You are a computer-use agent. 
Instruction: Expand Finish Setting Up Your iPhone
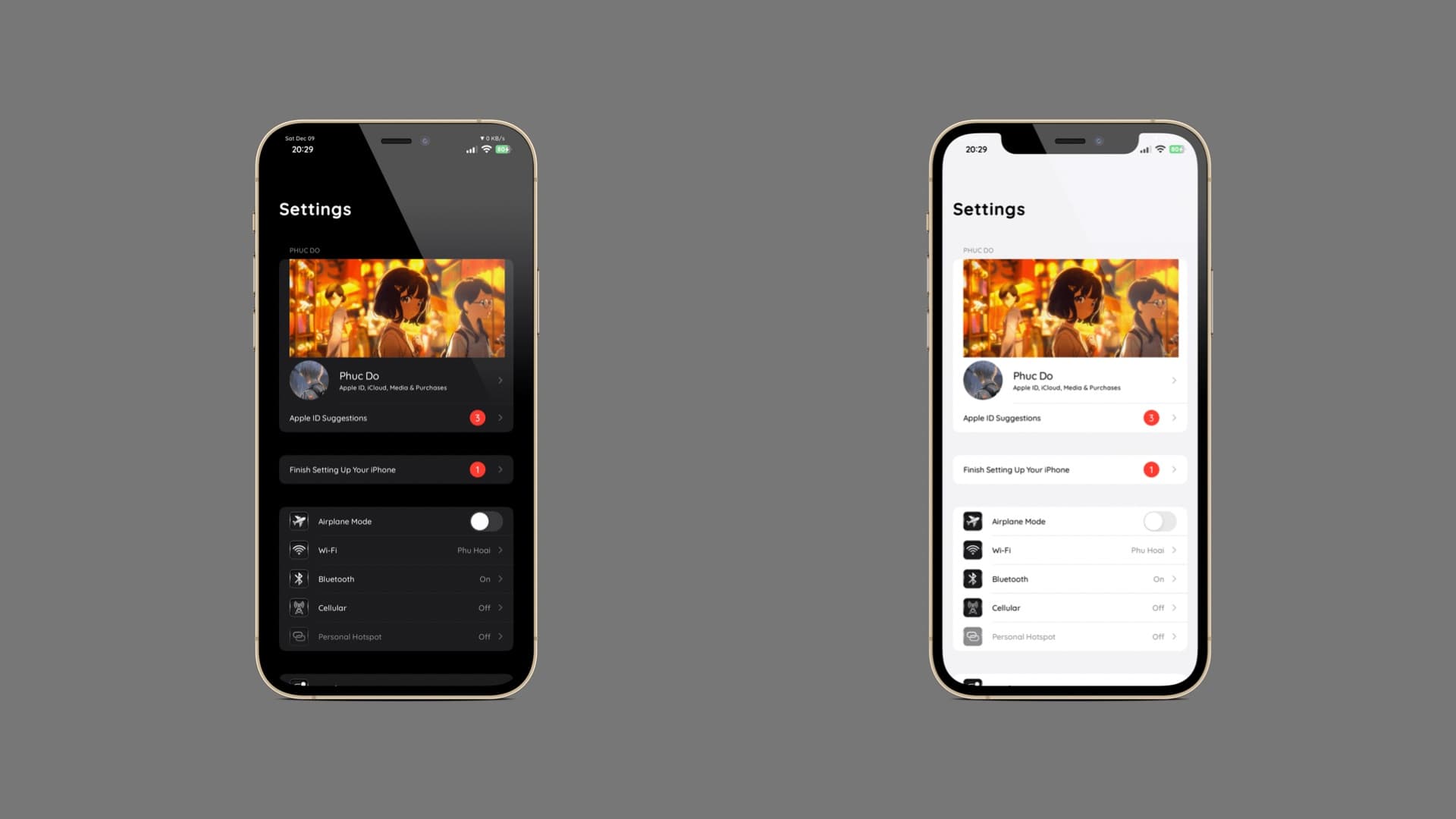tap(395, 469)
